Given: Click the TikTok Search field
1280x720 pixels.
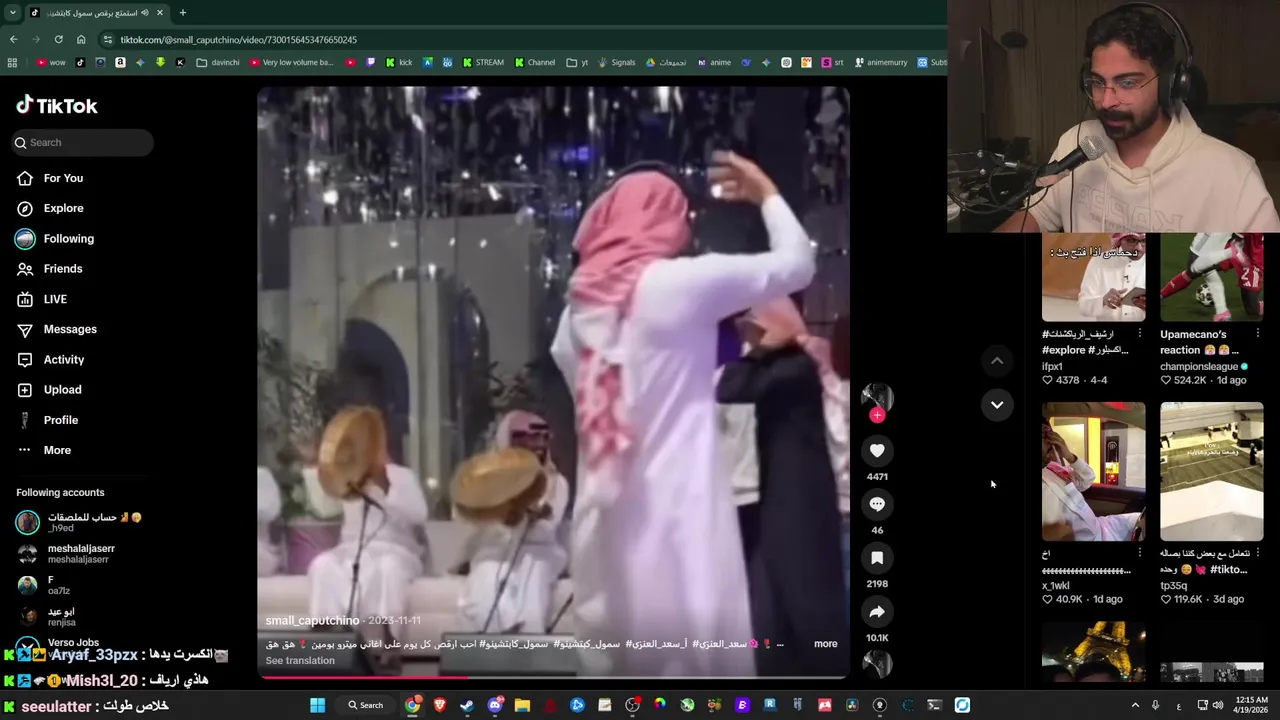Looking at the screenshot, I should click(x=81, y=142).
